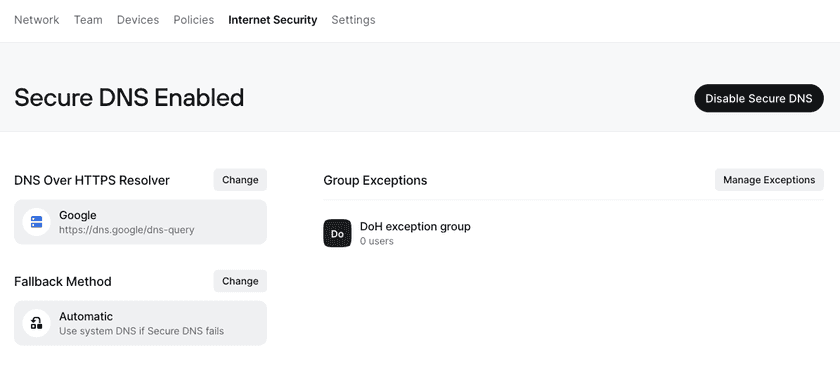The width and height of the screenshot is (840, 375).
Task: Select the Google resolver card
Action: point(140,222)
